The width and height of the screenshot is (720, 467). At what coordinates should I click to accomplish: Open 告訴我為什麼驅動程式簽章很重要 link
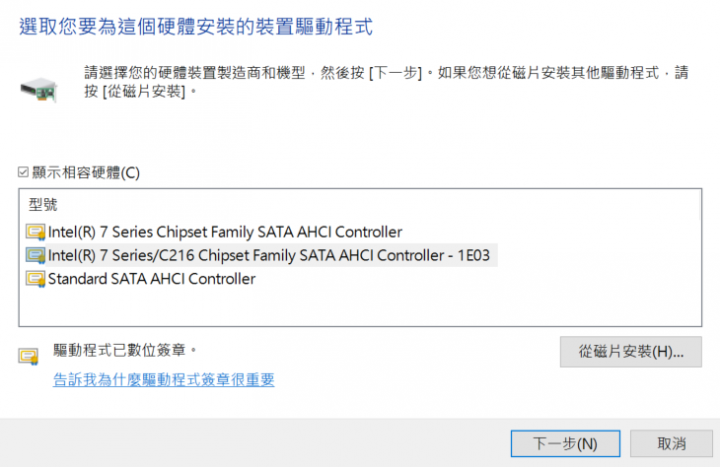pyautogui.click(x=163, y=380)
